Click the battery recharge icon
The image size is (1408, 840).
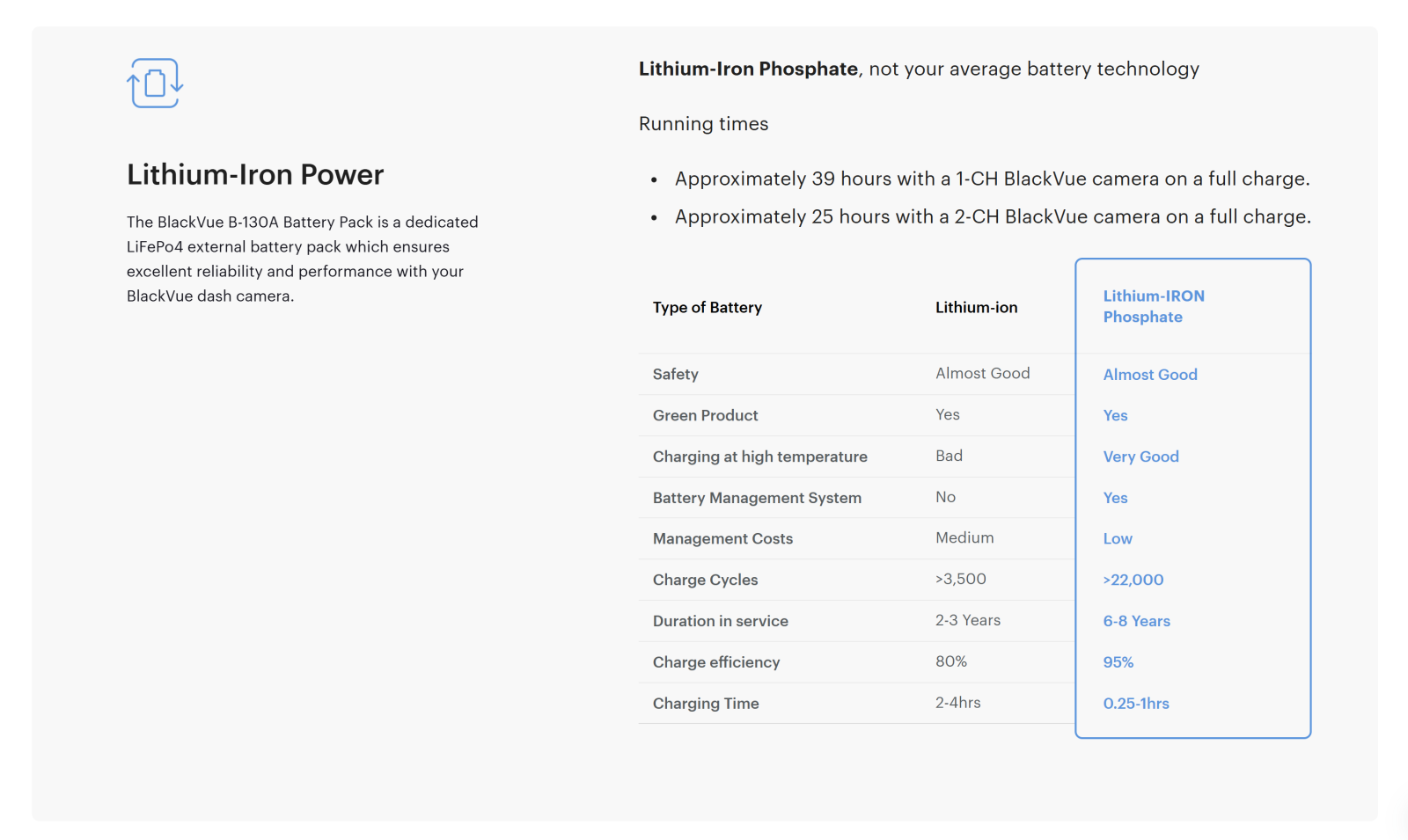[x=155, y=84]
